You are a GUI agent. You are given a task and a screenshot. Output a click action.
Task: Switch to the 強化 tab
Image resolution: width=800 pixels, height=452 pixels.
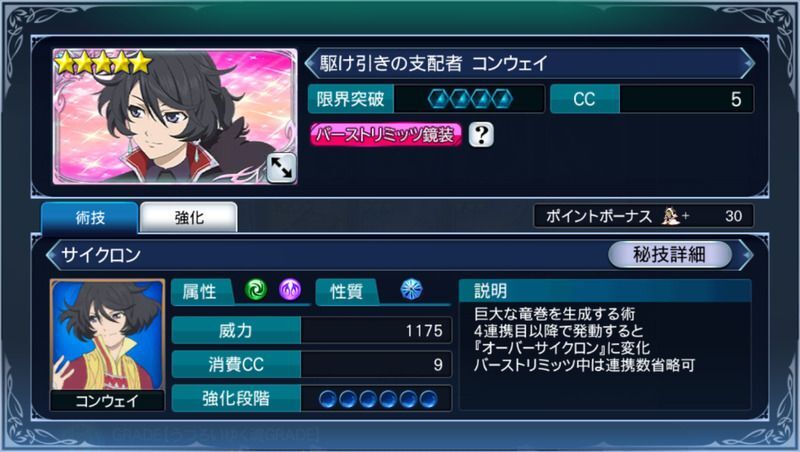(x=189, y=218)
